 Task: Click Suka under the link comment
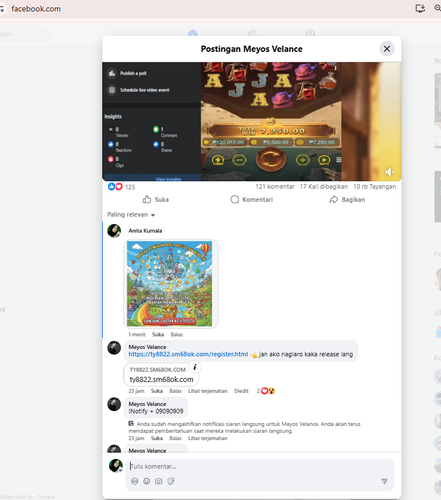[157, 391]
